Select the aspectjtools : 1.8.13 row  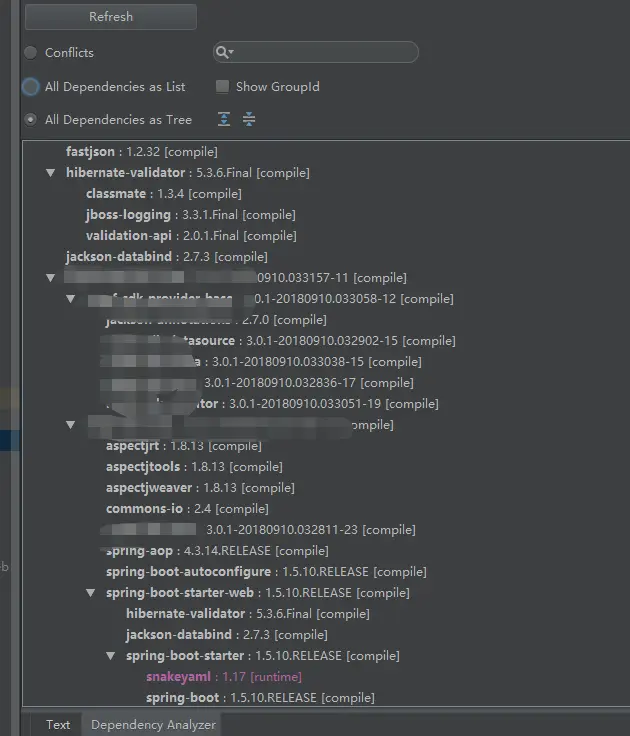[194, 467]
